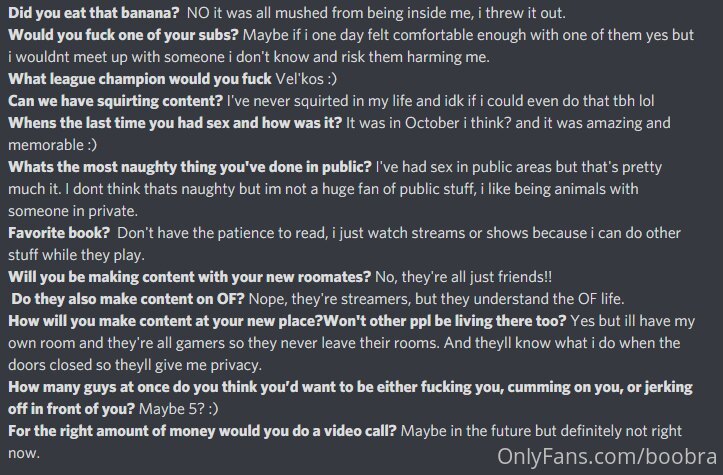The image size is (723, 475).
Task: Select "It was in October i think?" answer
Action: click(x=428, y=123)
